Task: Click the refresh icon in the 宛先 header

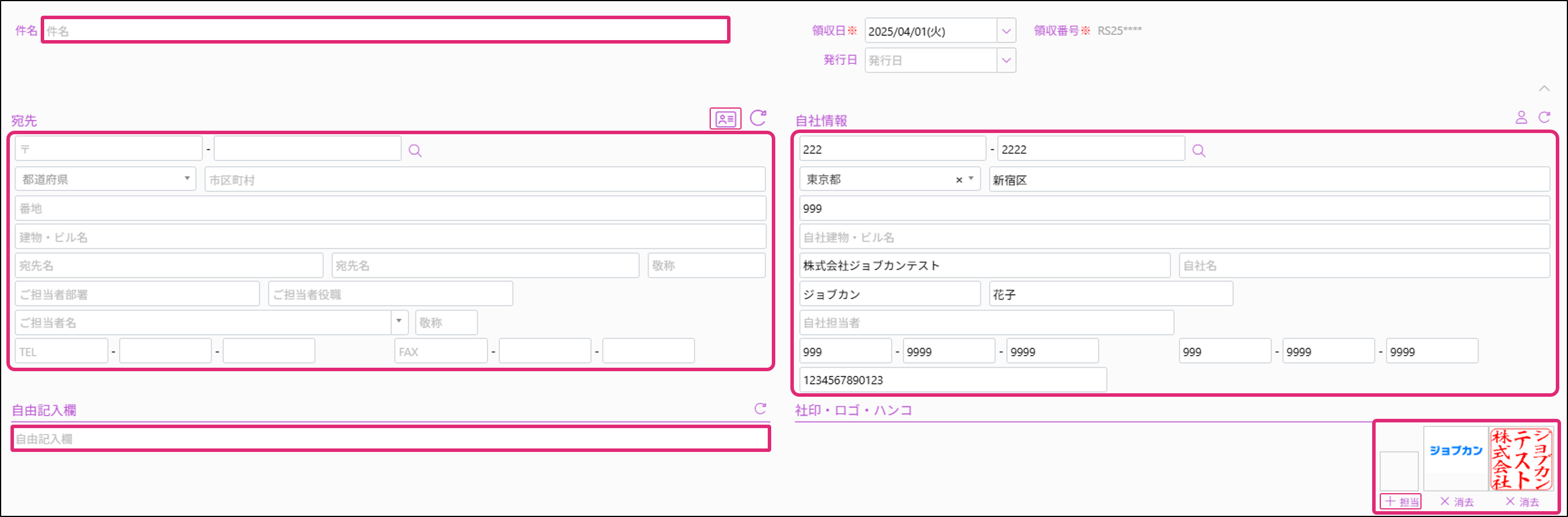Action: tap(758, 117)
